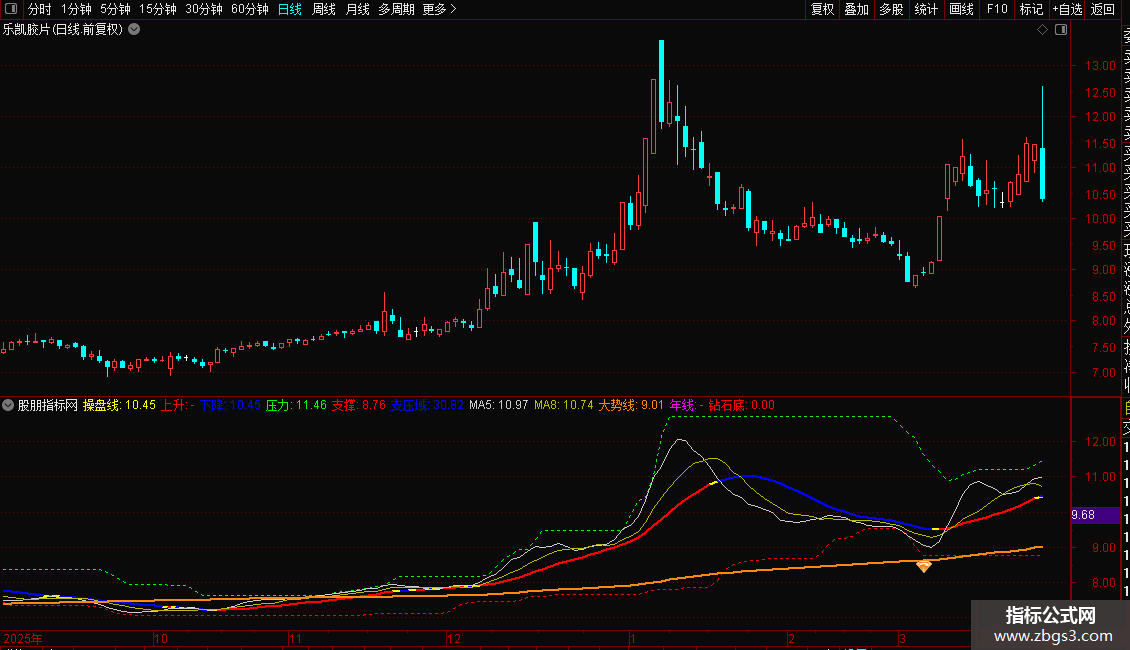Switch to 月线 monthly chart
The image size is (1130, 650).
click(357, 9)
